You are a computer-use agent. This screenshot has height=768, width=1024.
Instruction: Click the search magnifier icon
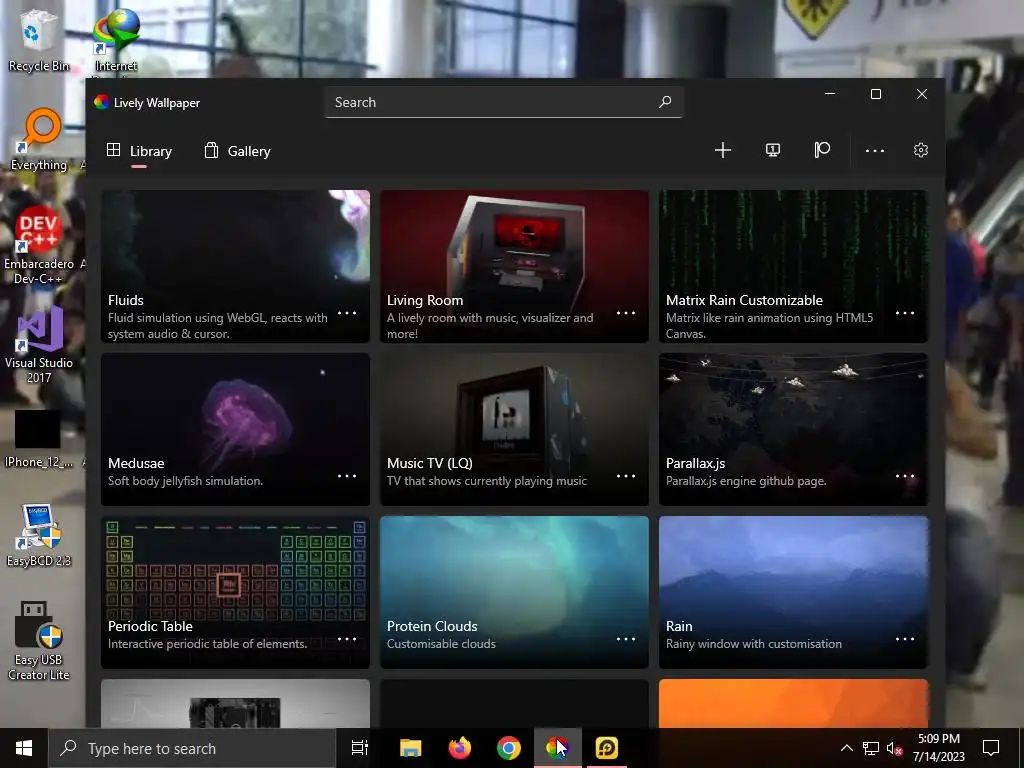(665, 102)
